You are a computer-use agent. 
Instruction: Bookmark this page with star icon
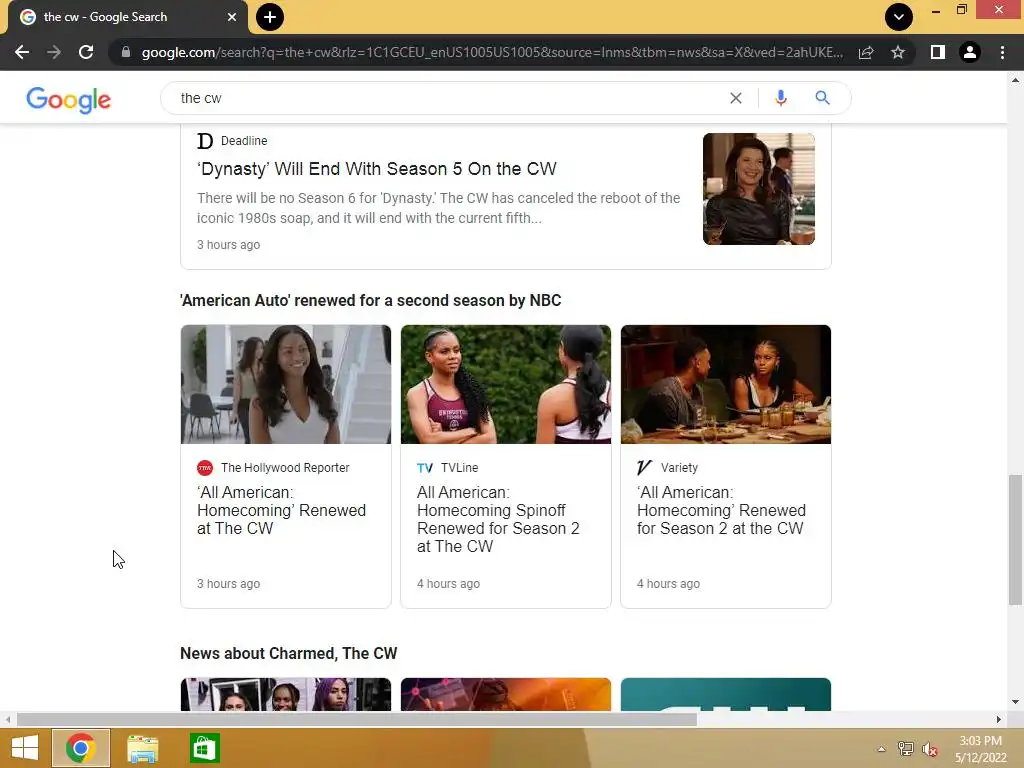(898, 52)
